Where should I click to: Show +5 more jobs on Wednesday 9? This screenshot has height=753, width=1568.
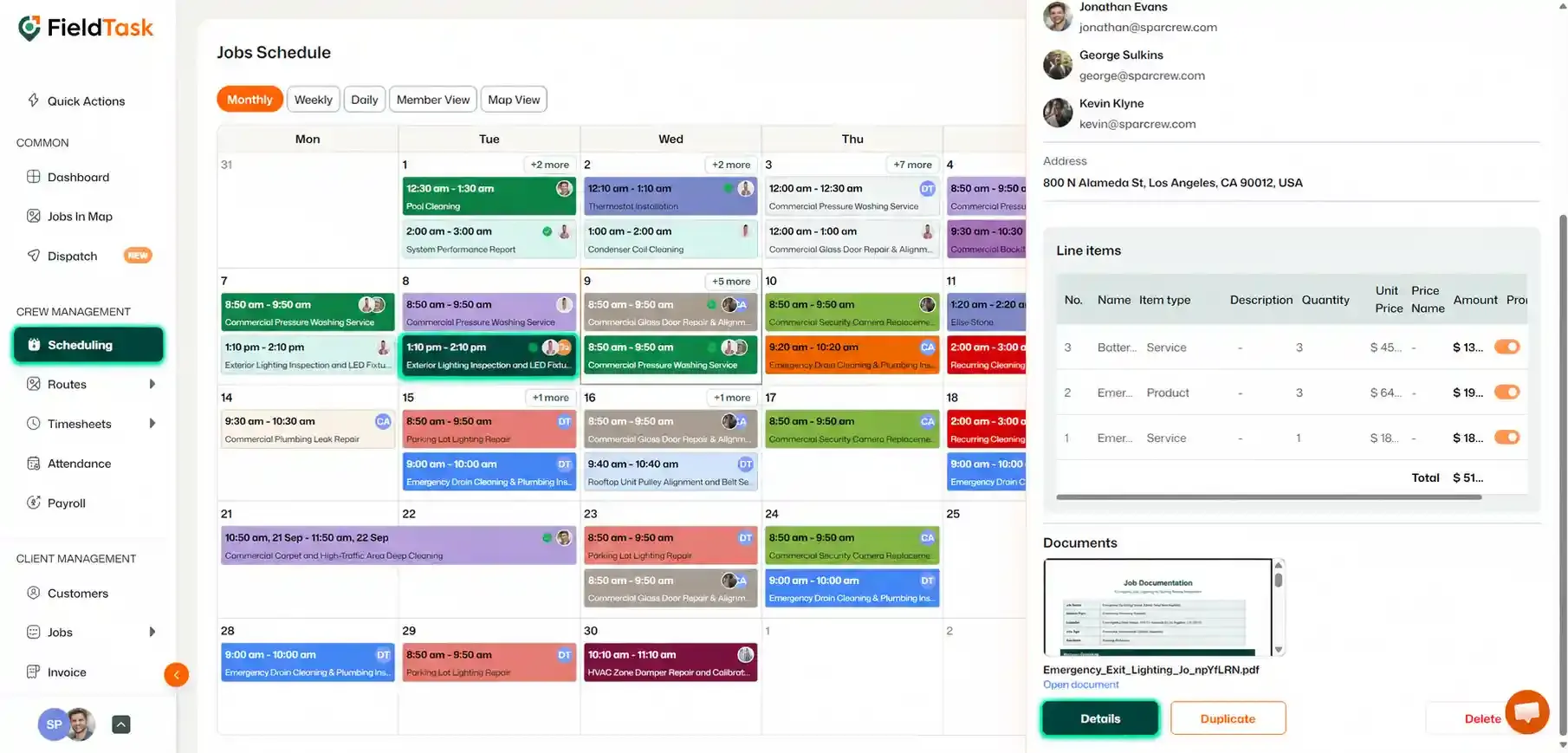731,282
